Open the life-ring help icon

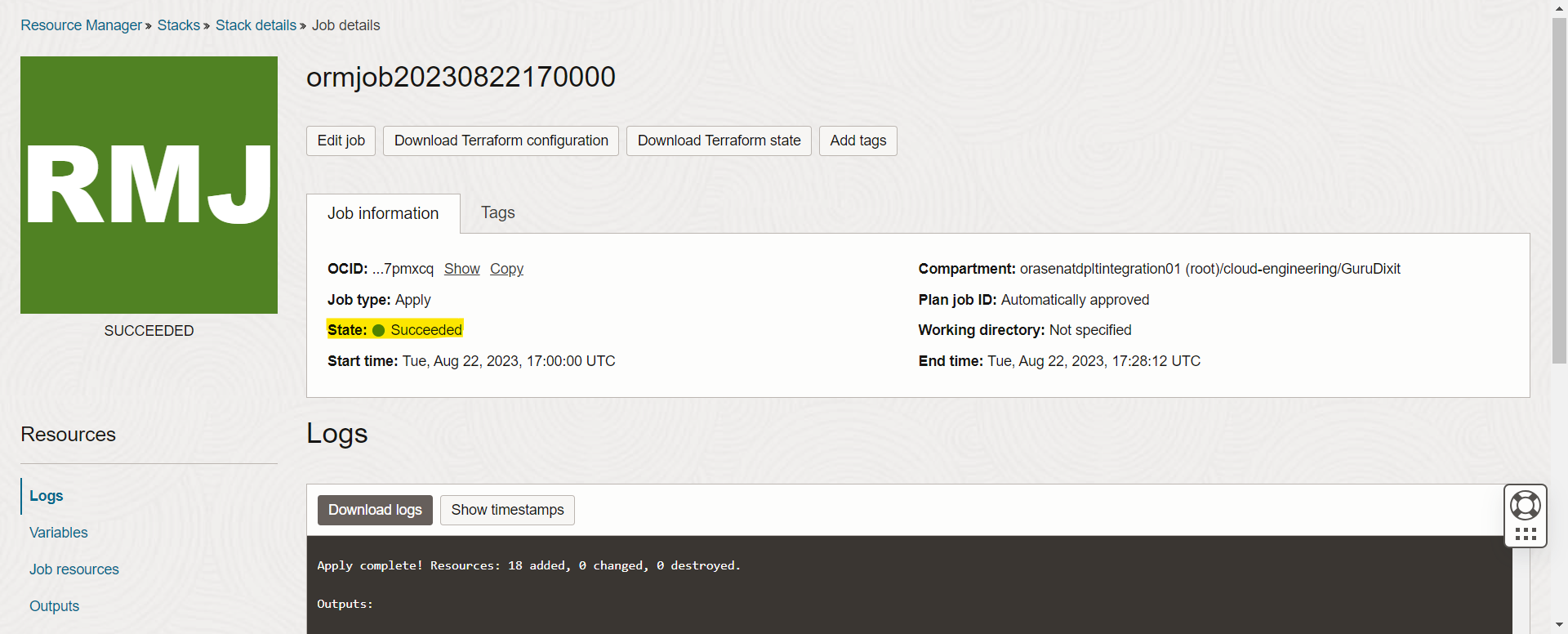[1525, 505]
